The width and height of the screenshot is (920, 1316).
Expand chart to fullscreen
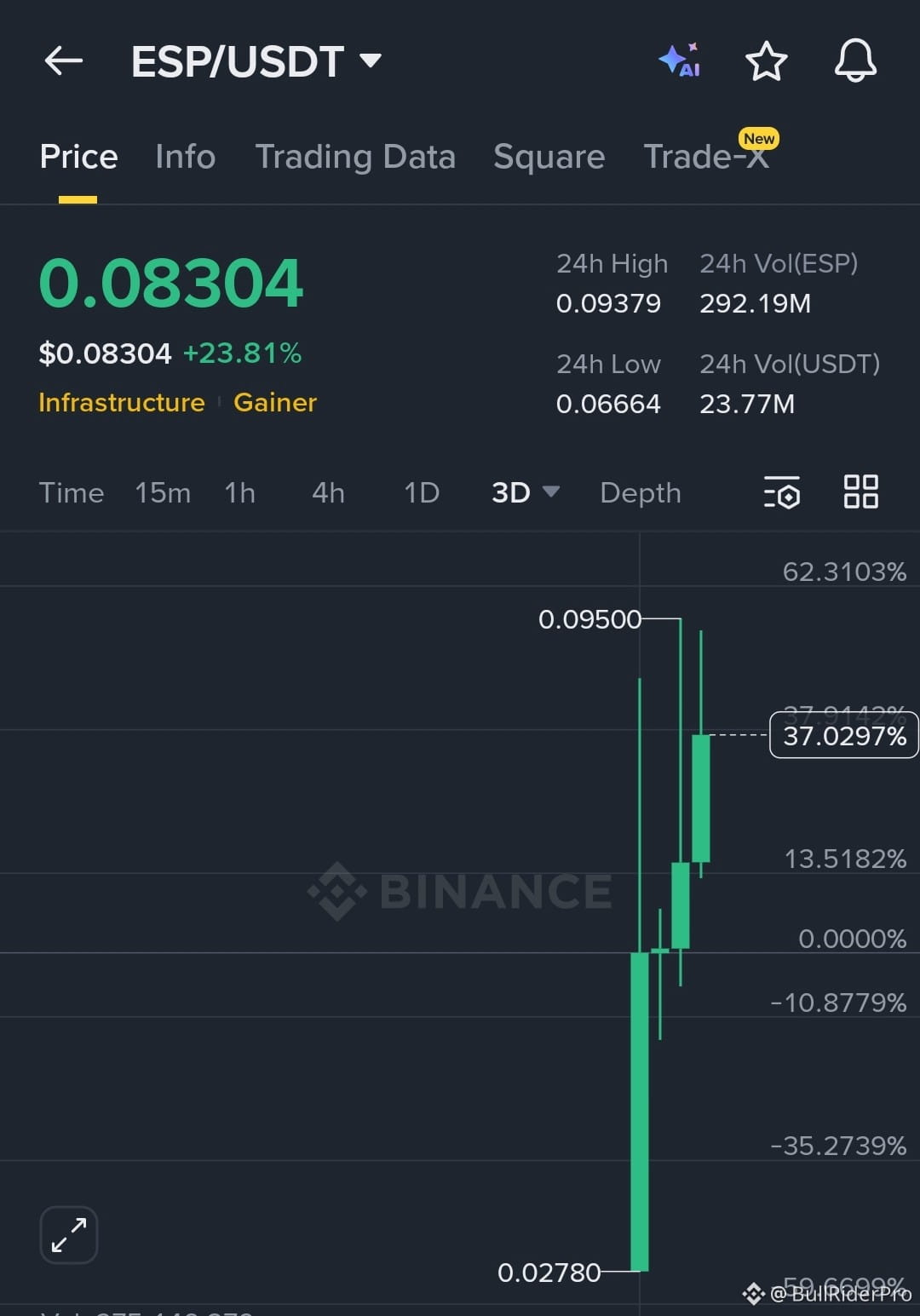(x=69, y=1234)
